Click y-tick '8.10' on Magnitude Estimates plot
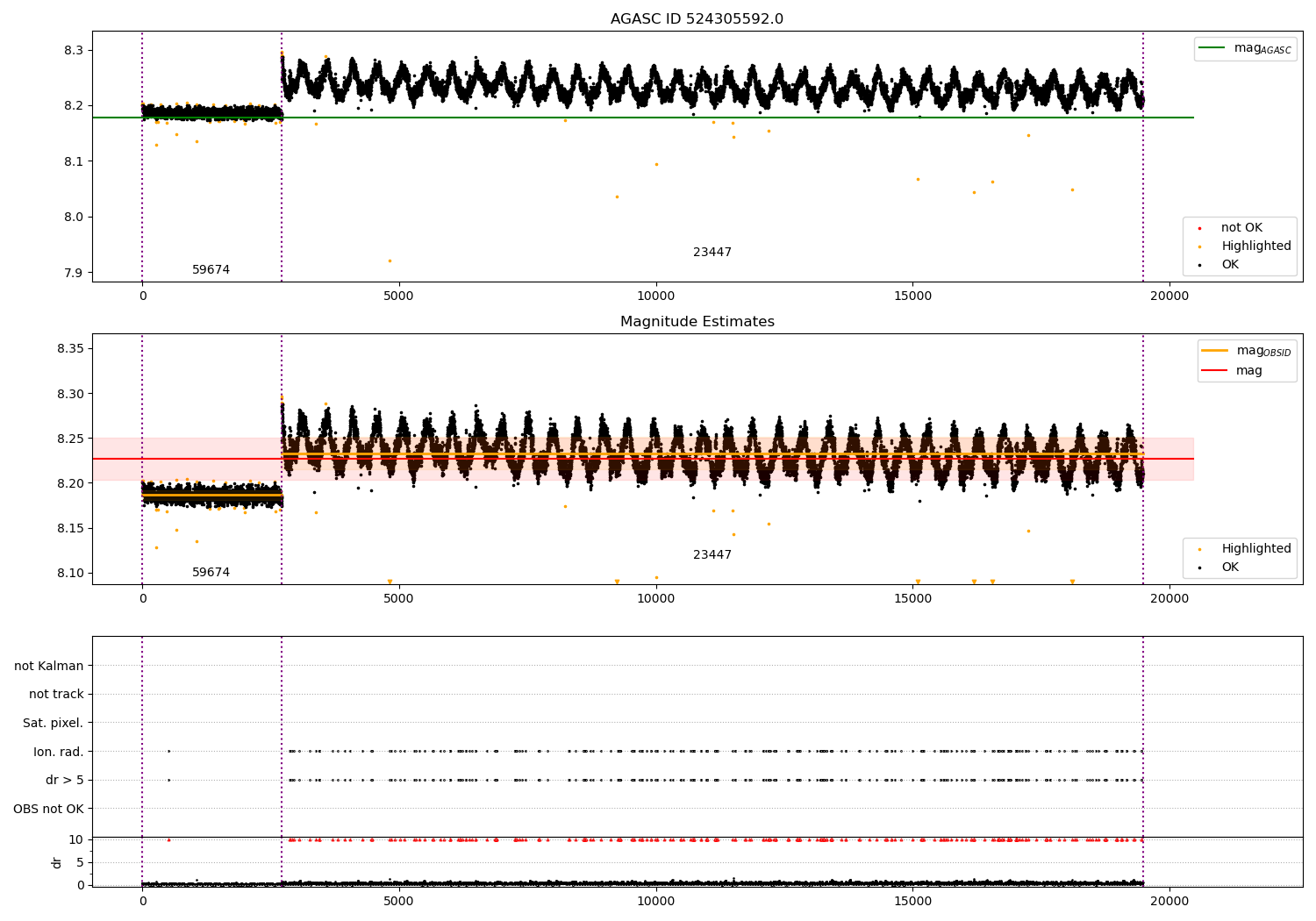Viewport: 1316px width, 921px height. pos(70,574)
